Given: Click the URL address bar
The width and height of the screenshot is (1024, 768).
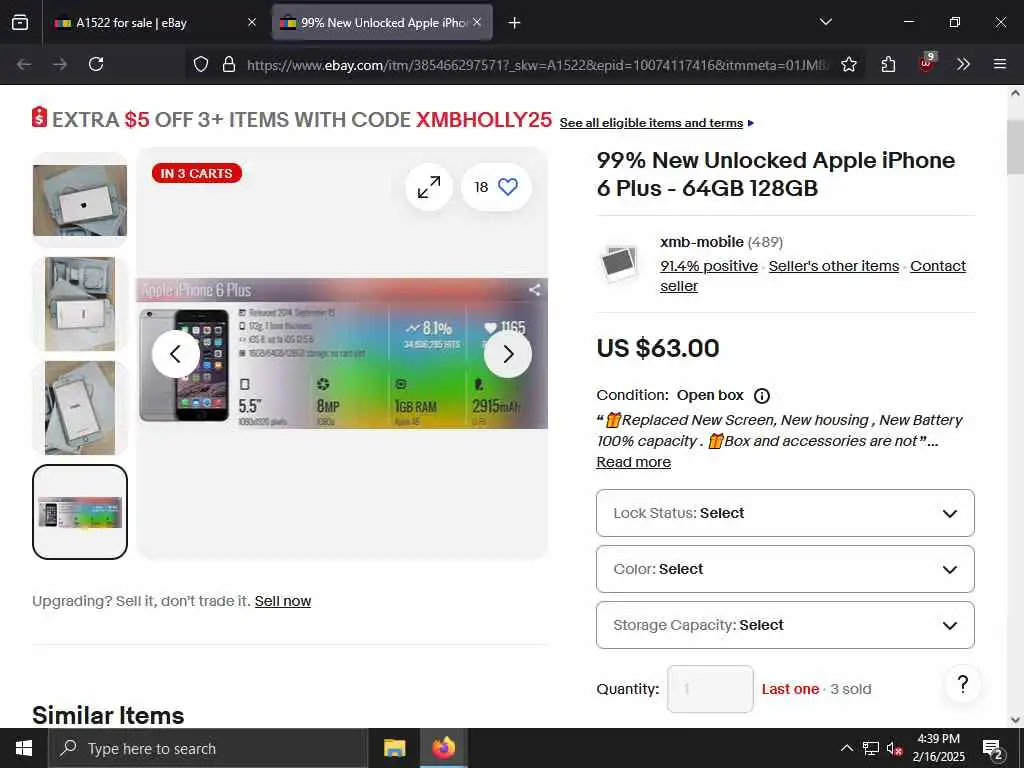Looking at the screenshot, I should pos(537,65).
